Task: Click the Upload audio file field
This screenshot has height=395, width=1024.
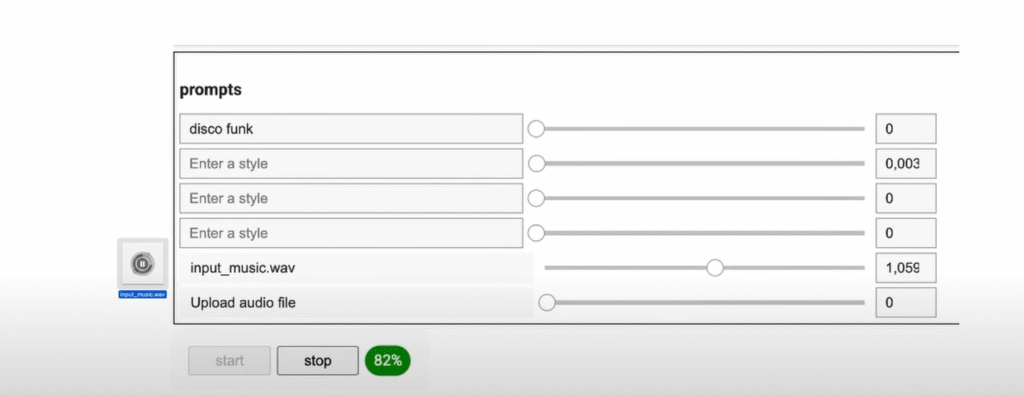Action: (x=357, y=302)
